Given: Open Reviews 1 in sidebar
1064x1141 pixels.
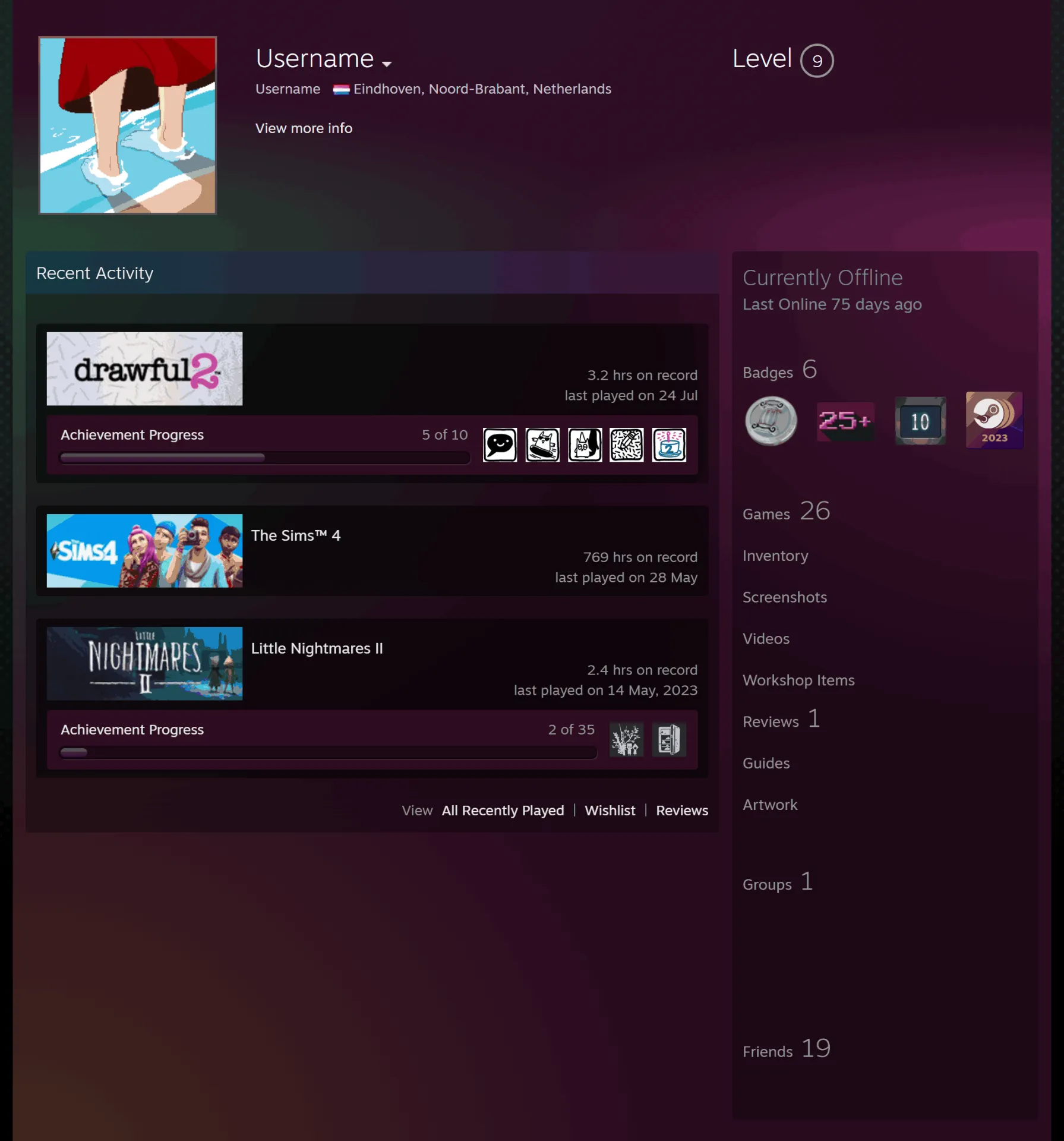Looking at the screenshot, I should pyautogui.click(x=781, y=719).
